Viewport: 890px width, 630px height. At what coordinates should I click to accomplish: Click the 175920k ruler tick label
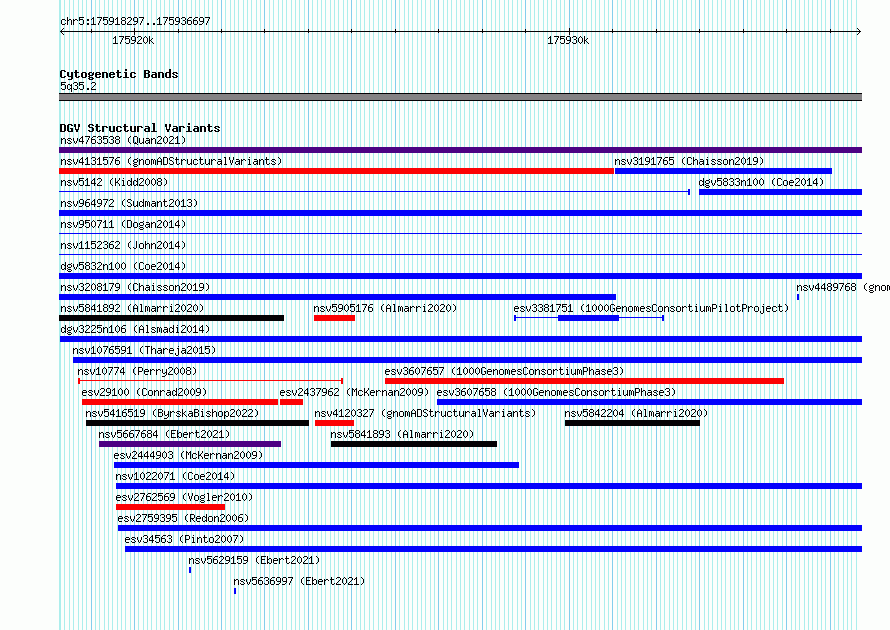tap(133, 40)
